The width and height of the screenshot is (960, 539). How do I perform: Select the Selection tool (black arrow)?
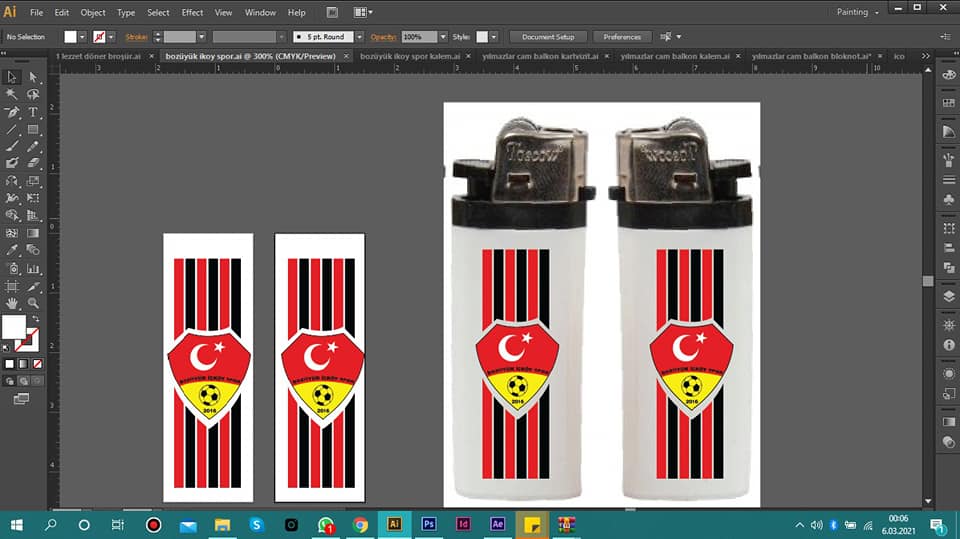12,77
